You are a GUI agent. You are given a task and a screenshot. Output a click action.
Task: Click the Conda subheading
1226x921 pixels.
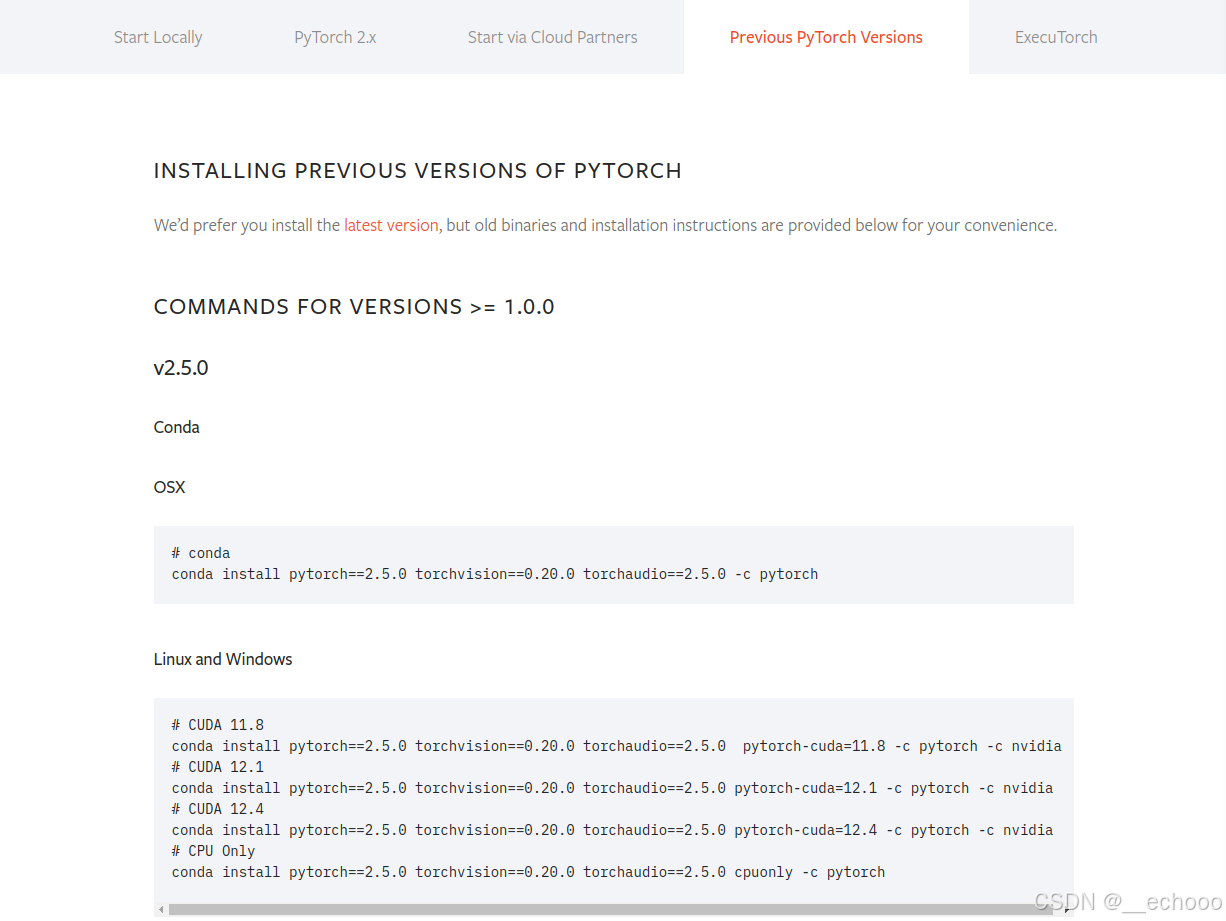click(177, 427)
